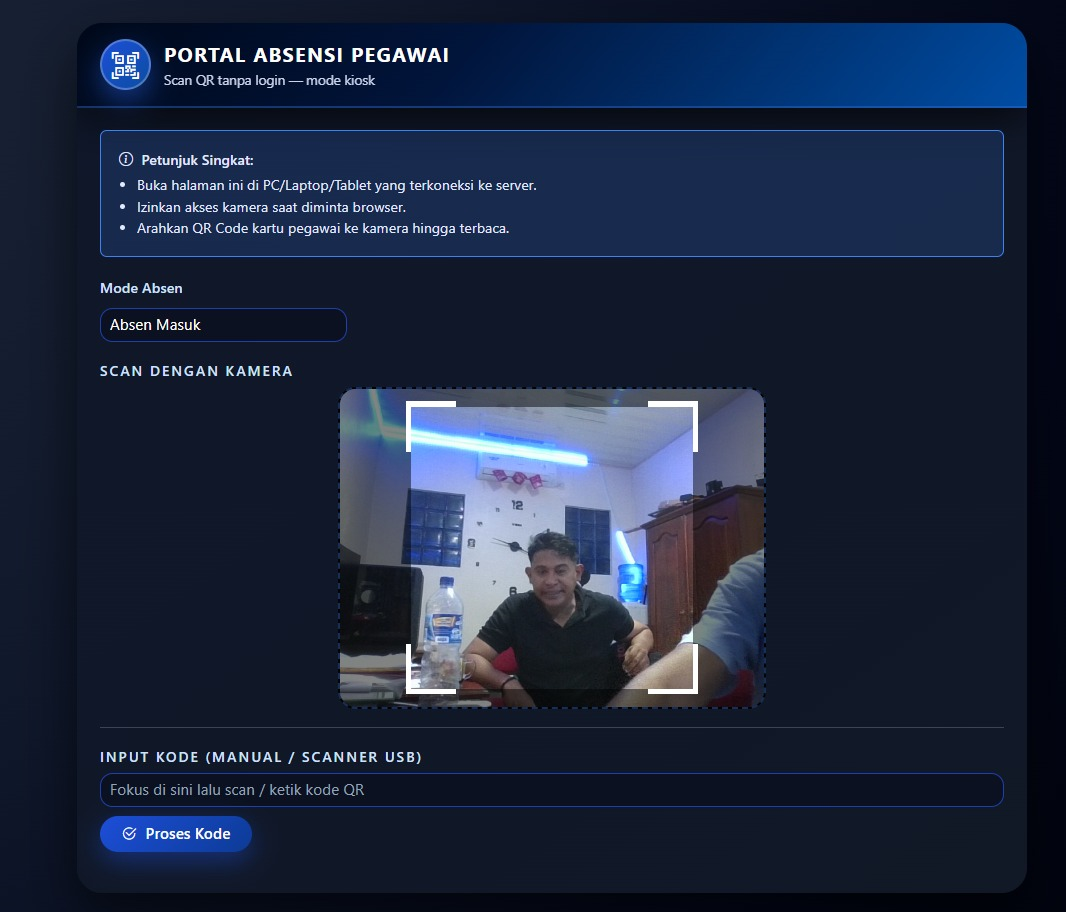Open the Mode Absen dropdown showing Absen Masuk
The width and height of the screenshot is (1066, 912).
click(223, 325)
